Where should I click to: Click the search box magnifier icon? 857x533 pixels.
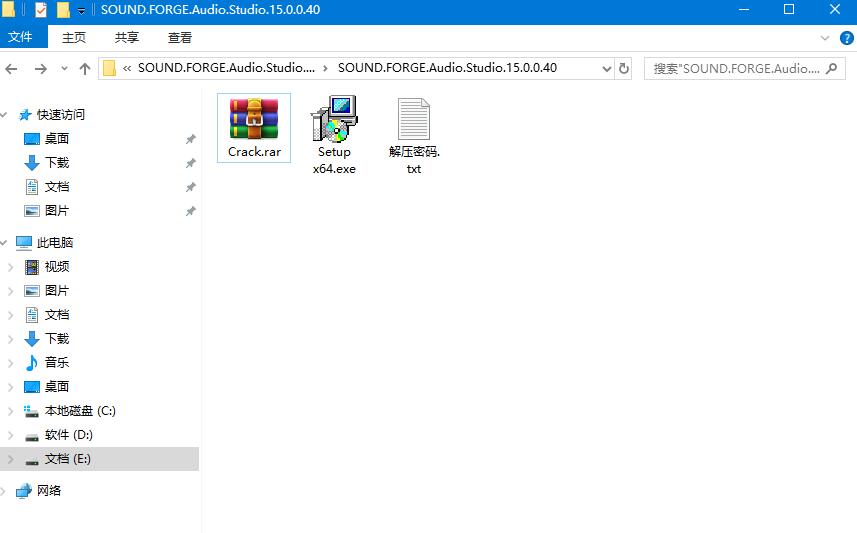point(831,69)
